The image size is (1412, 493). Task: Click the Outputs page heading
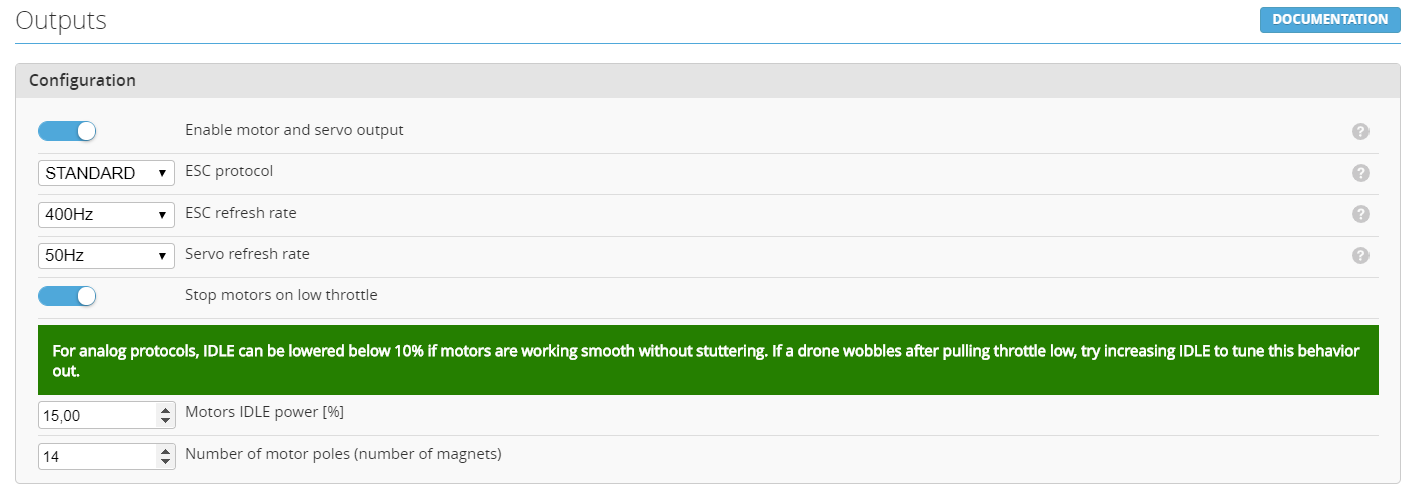point(61,20)
